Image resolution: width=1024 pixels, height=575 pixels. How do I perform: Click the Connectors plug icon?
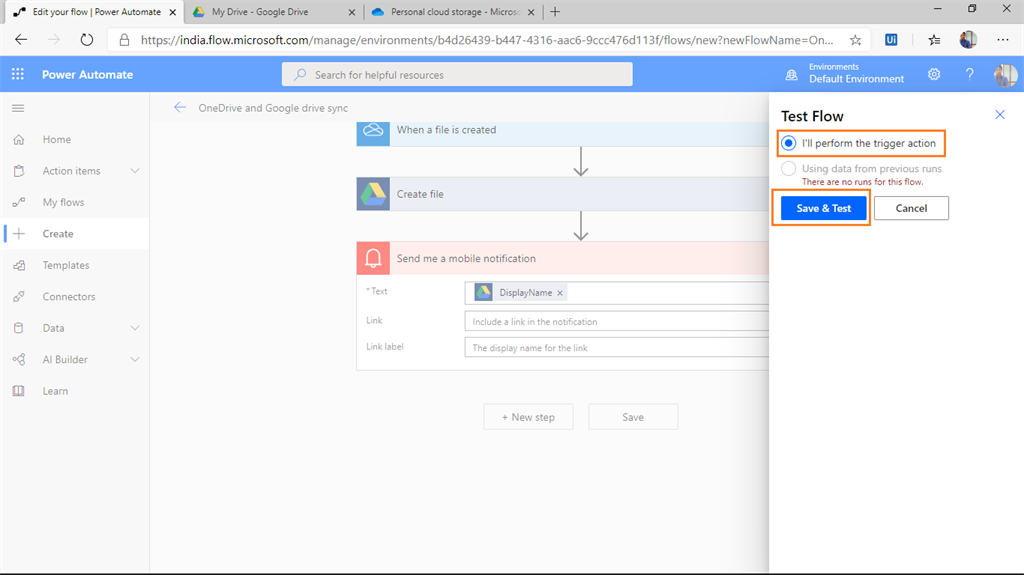click(19, 297)
